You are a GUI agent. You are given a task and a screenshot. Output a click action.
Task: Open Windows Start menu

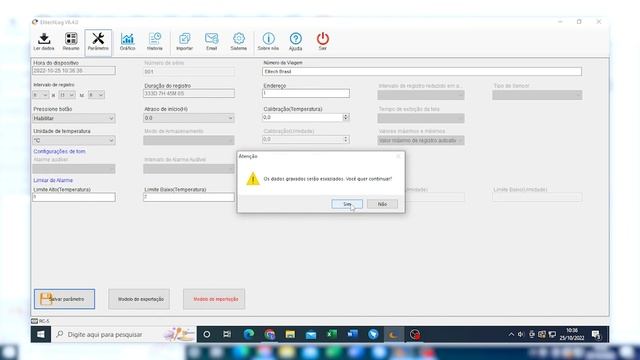click(x=41, y=334)
